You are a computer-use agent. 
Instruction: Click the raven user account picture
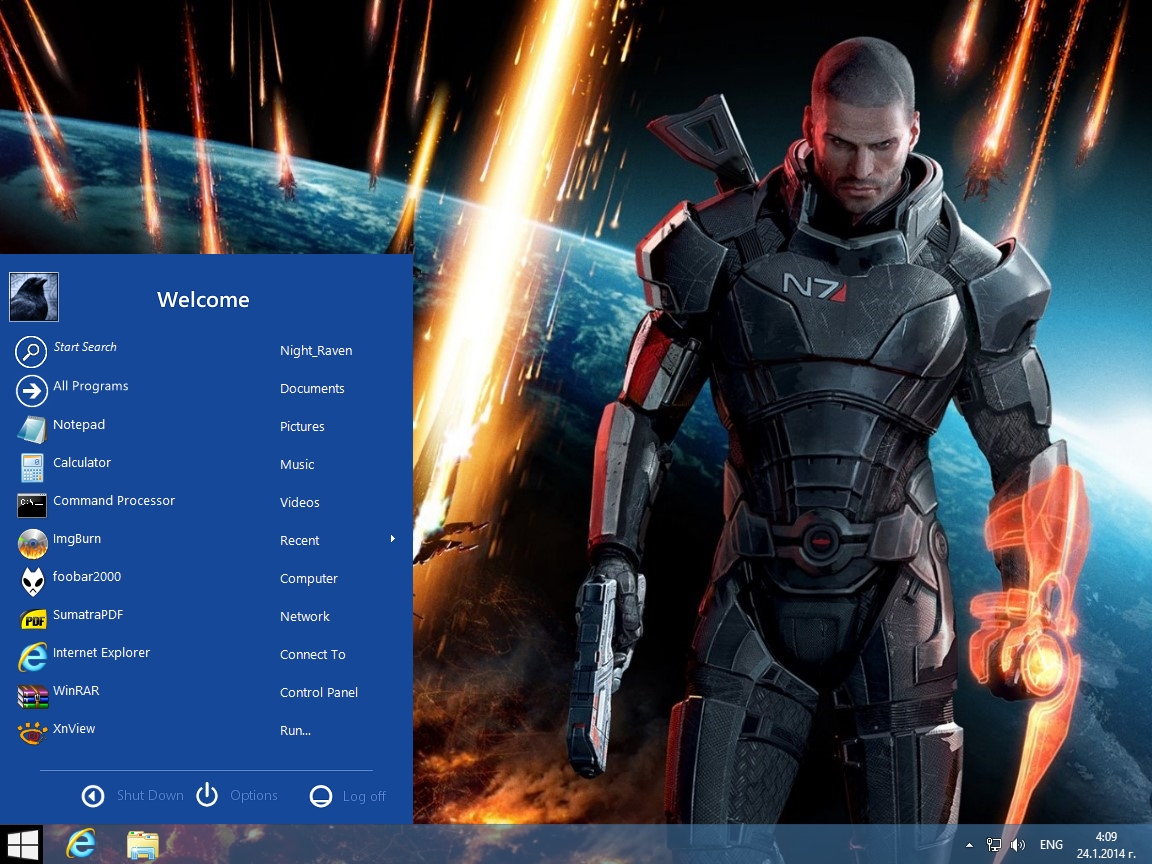(34, 297)
